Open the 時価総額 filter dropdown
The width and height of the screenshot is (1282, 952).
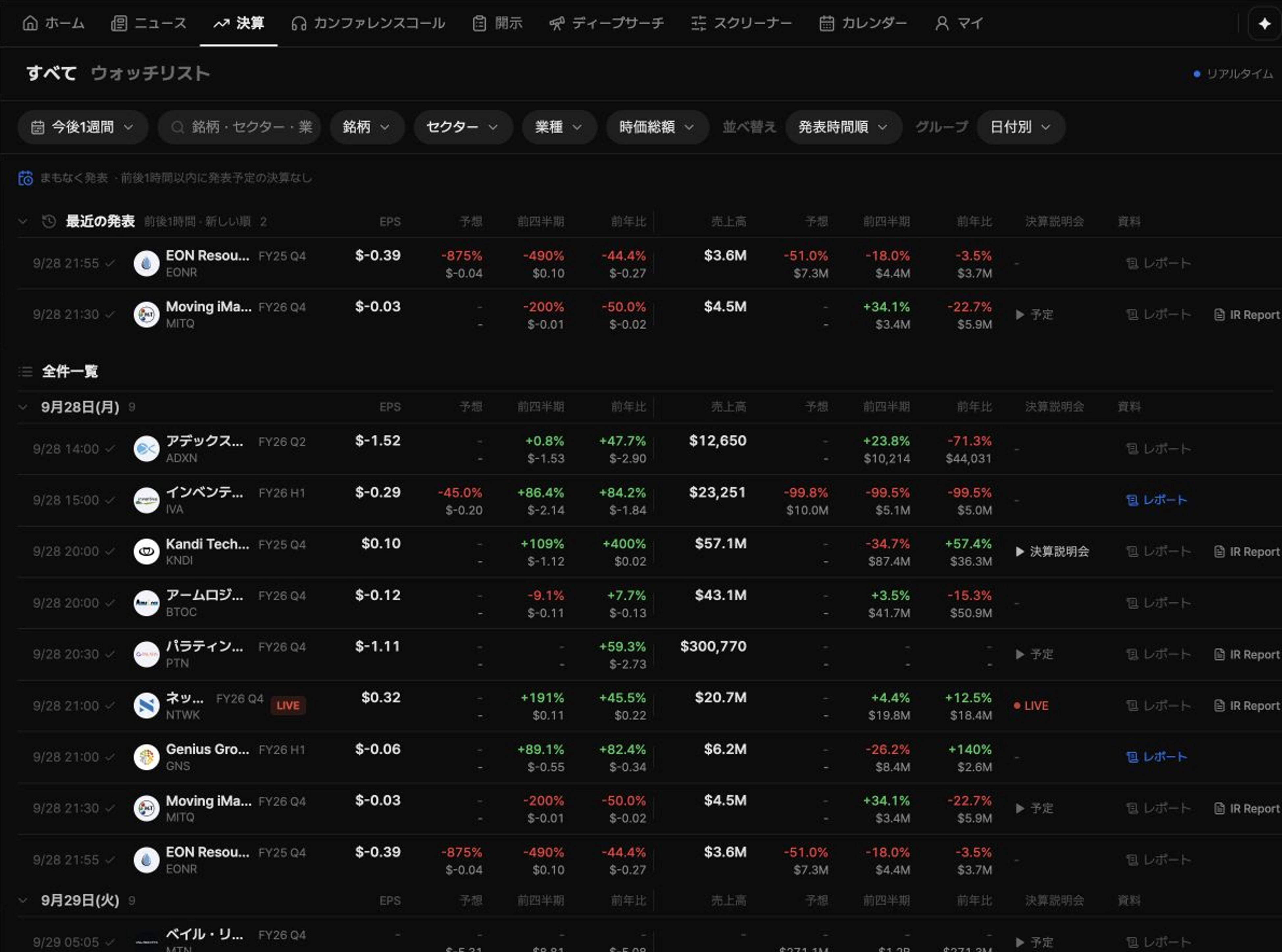pos(657,127)
